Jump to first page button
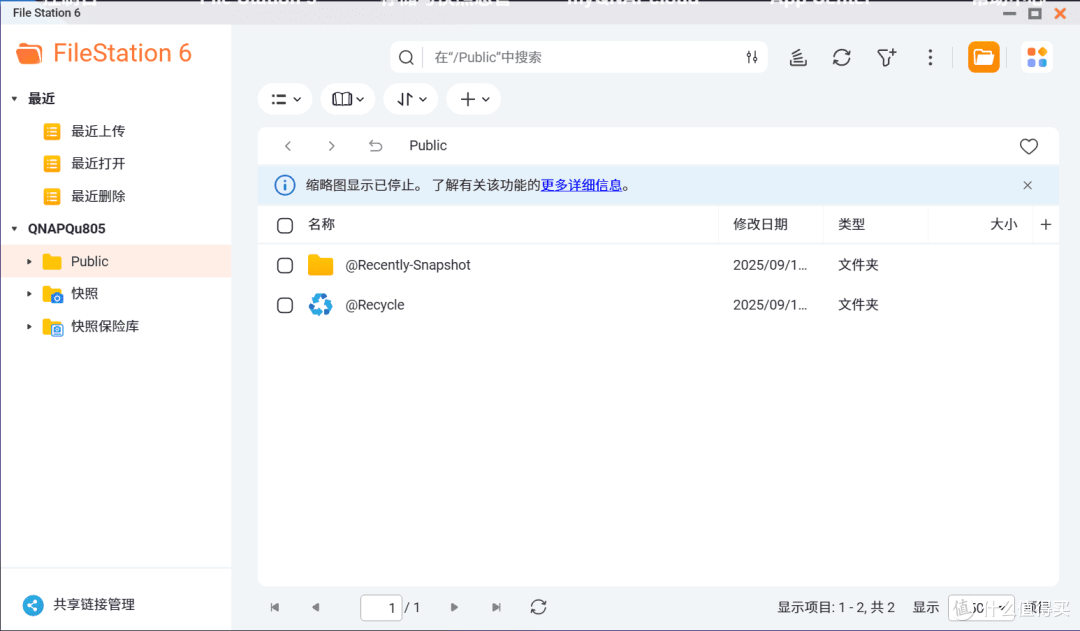Screen dimensions: 1080x631 275,607
